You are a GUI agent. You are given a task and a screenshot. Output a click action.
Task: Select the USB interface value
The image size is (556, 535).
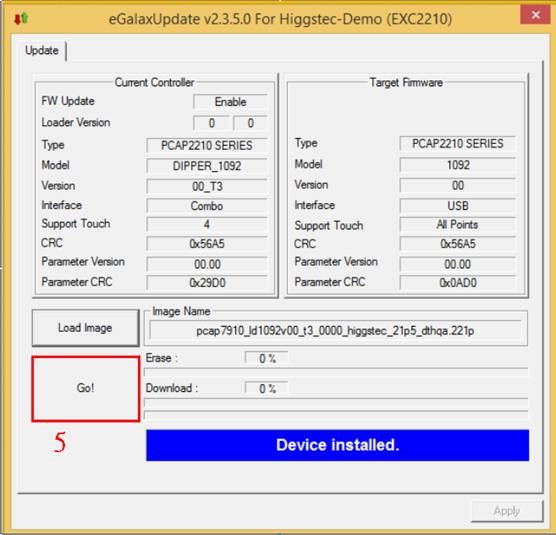[457, 206]
